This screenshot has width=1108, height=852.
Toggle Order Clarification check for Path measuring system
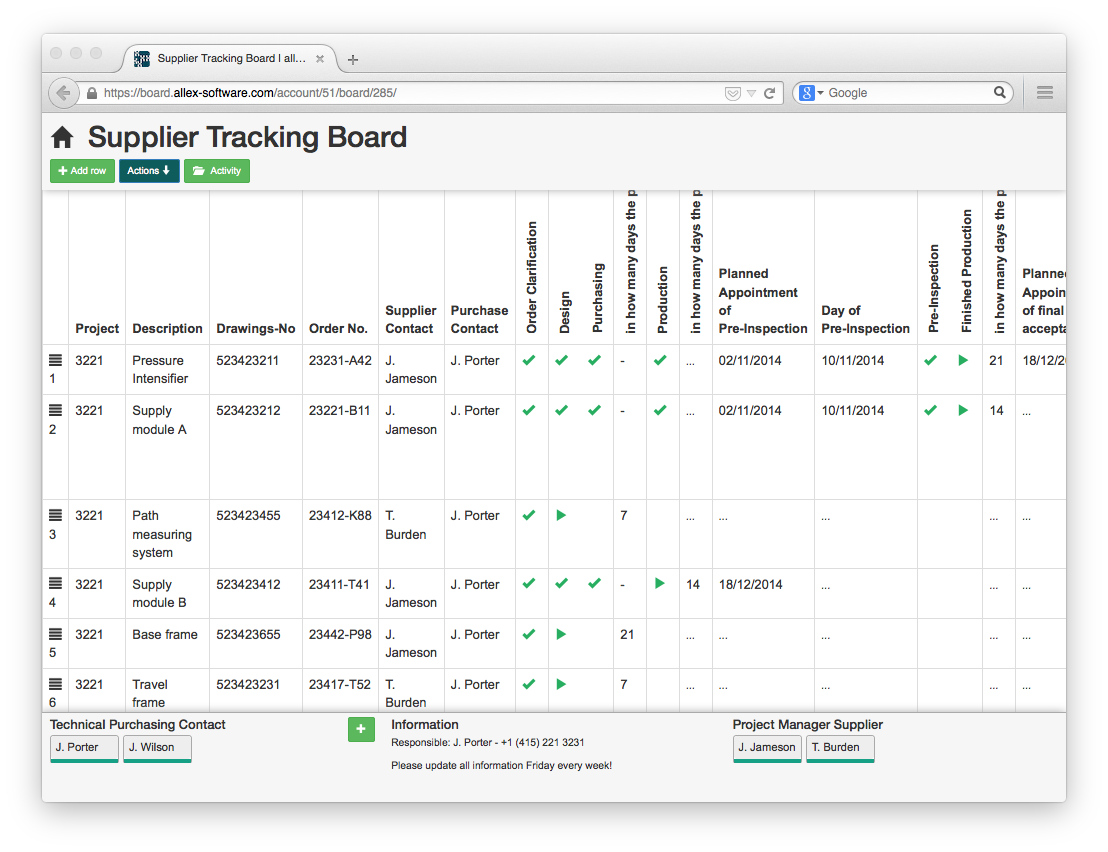coord(529,516)
